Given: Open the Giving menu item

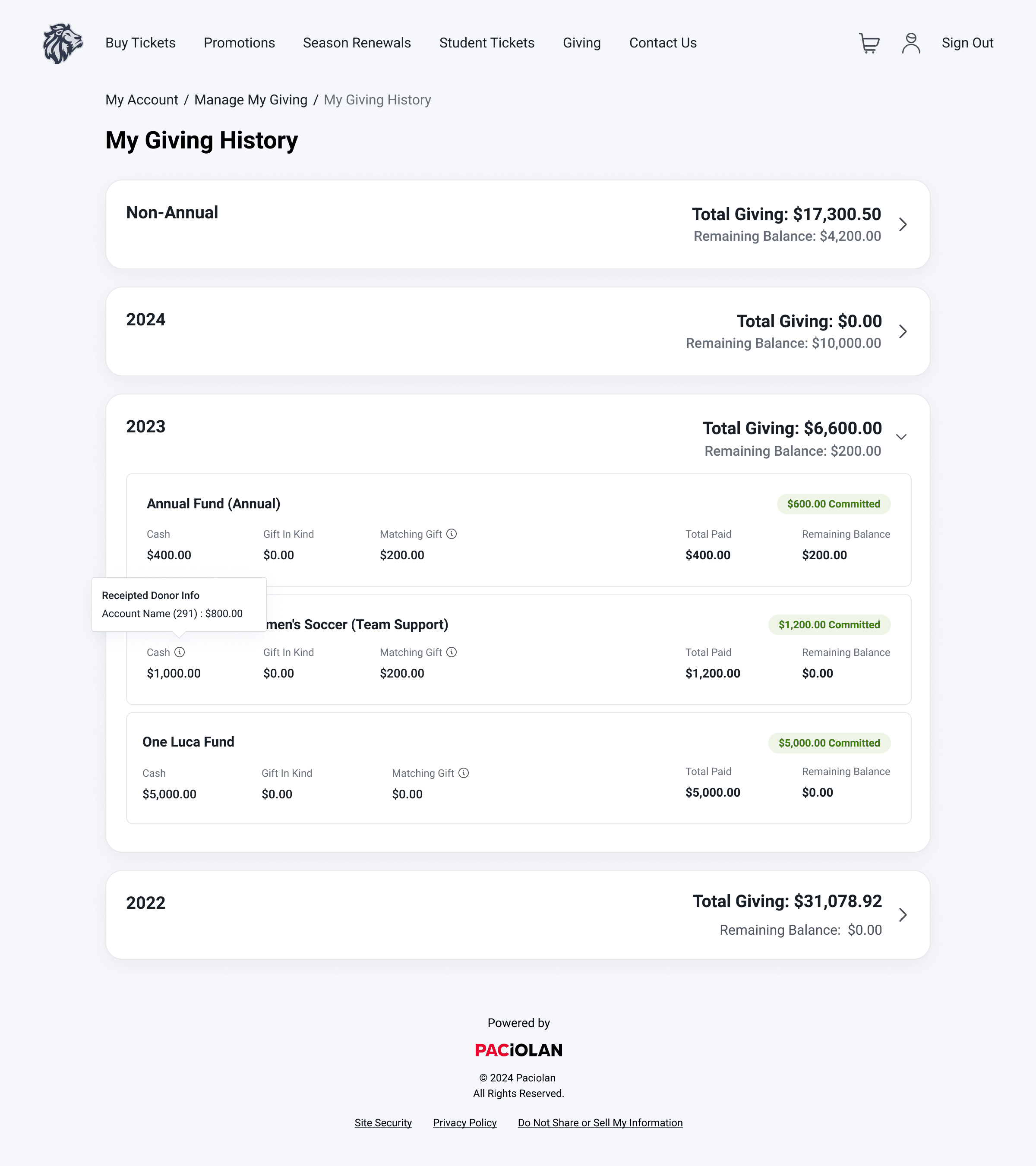Looking at the screenshot, I should click(x=582, y=43).
